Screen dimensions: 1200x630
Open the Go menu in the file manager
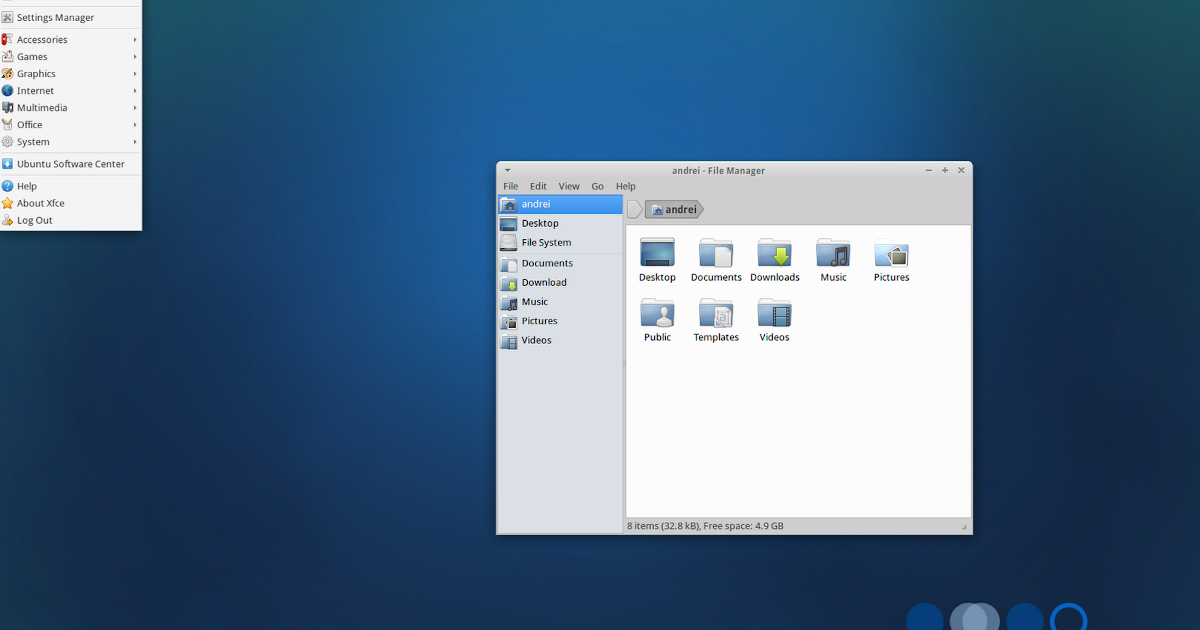(597, 186)
